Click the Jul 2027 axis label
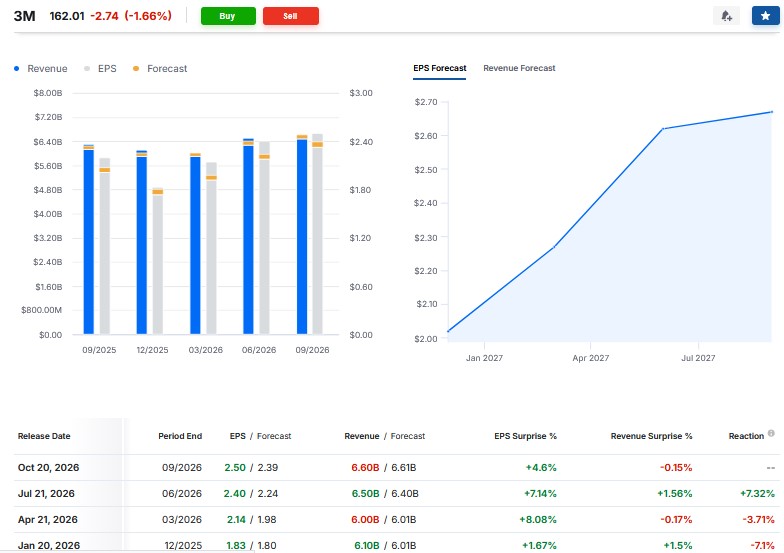 [x=698, y=358]
